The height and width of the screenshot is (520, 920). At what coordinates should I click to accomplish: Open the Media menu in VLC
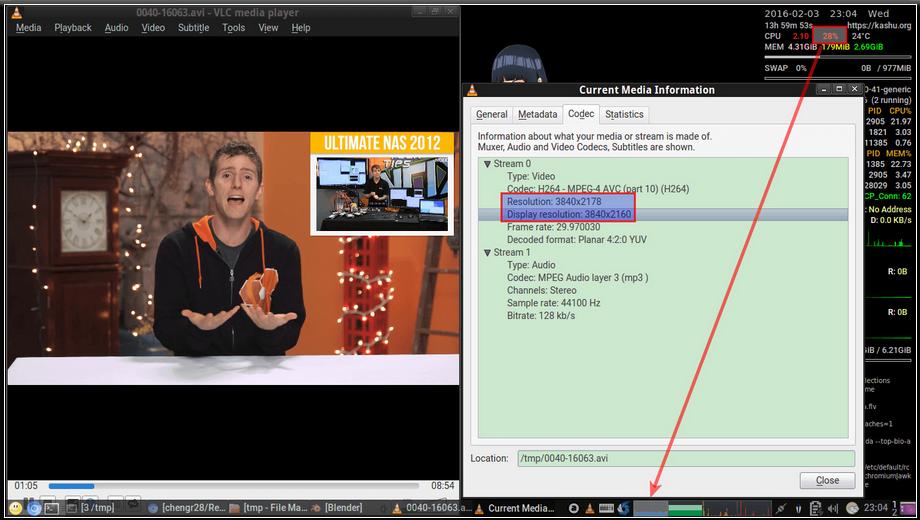pyautogui.click(x=28, y=28)
